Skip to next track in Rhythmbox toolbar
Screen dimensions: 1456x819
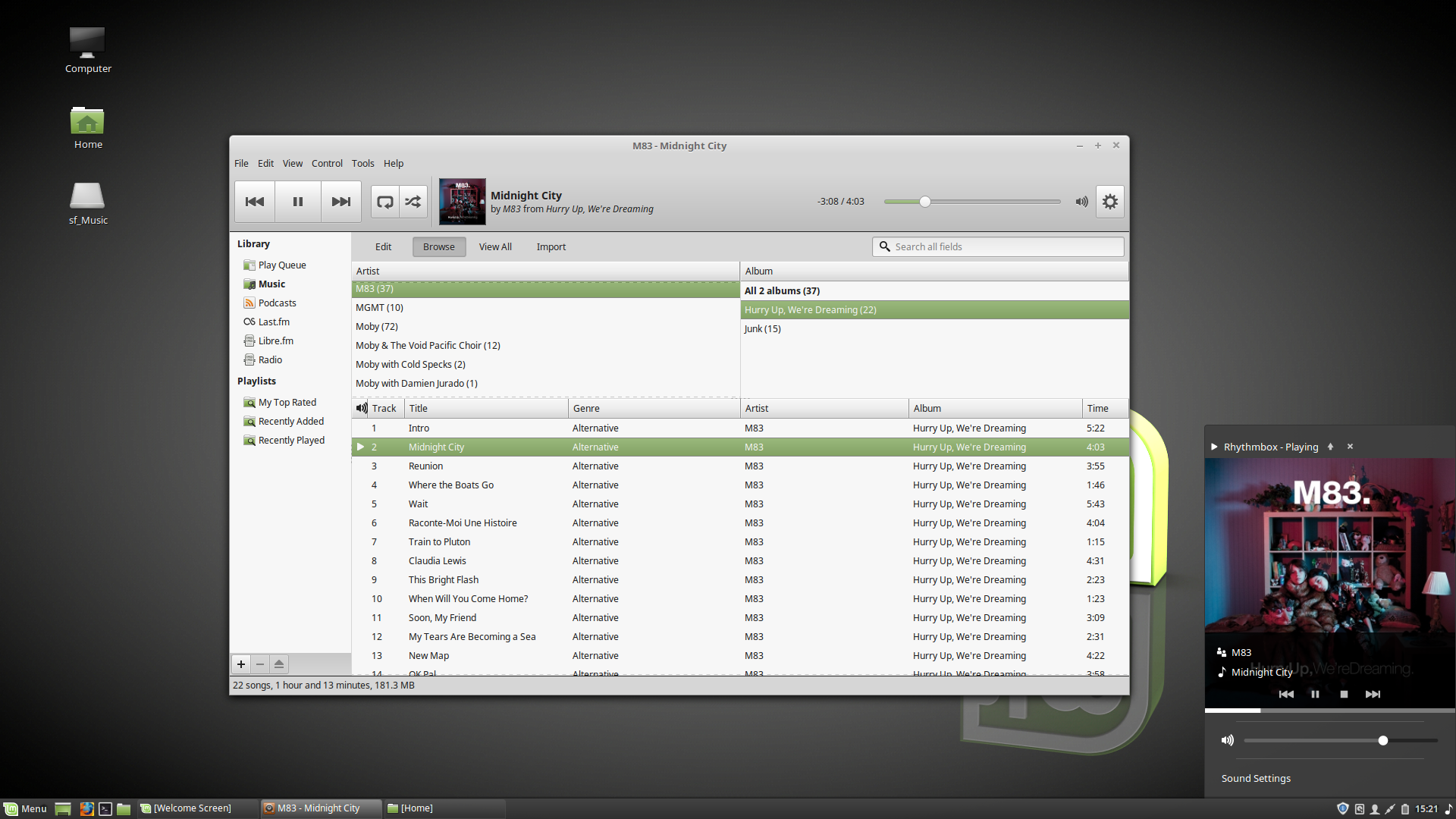[341, 202]
